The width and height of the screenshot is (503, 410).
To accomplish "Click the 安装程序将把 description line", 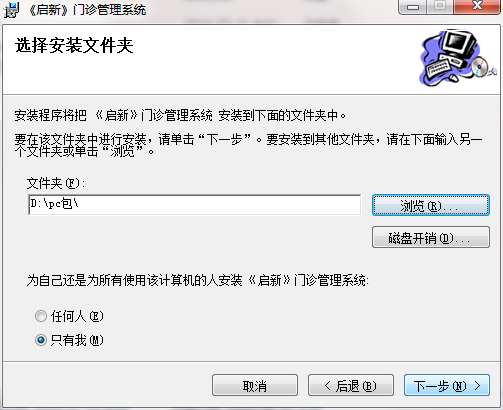I will coord(180,116).
